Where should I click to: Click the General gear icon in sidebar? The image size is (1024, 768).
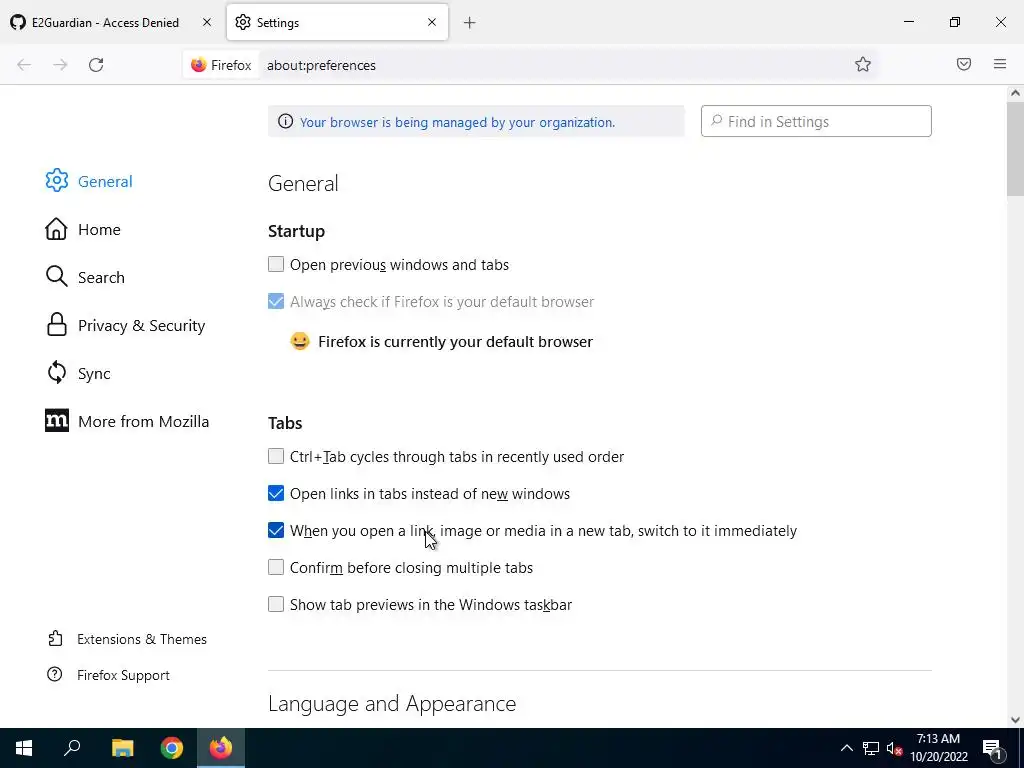tap(57, 180)
